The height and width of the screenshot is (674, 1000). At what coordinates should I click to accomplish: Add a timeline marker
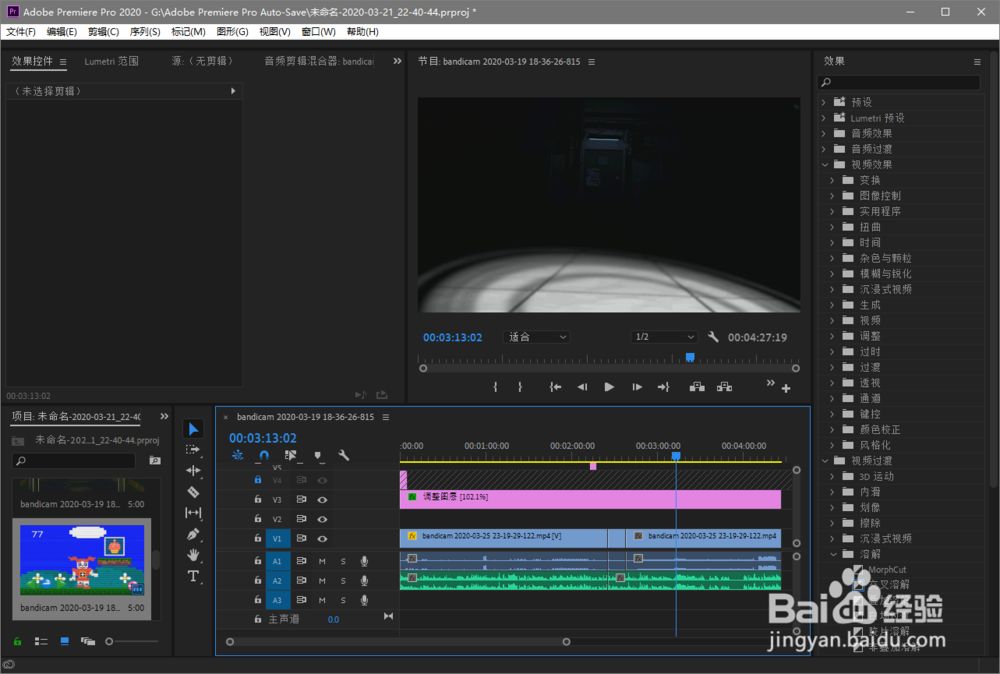(x=318, y=455)
